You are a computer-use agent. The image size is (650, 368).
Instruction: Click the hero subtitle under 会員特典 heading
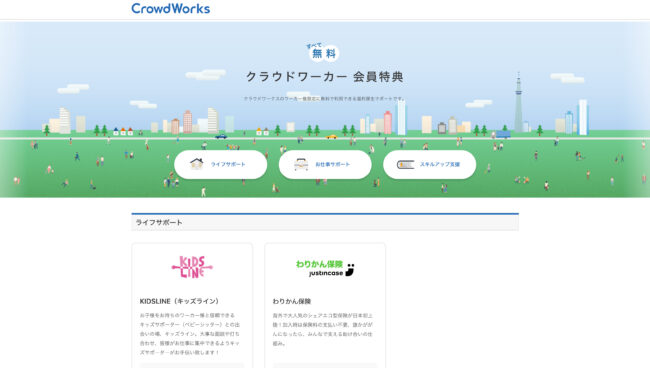[324, 99]
